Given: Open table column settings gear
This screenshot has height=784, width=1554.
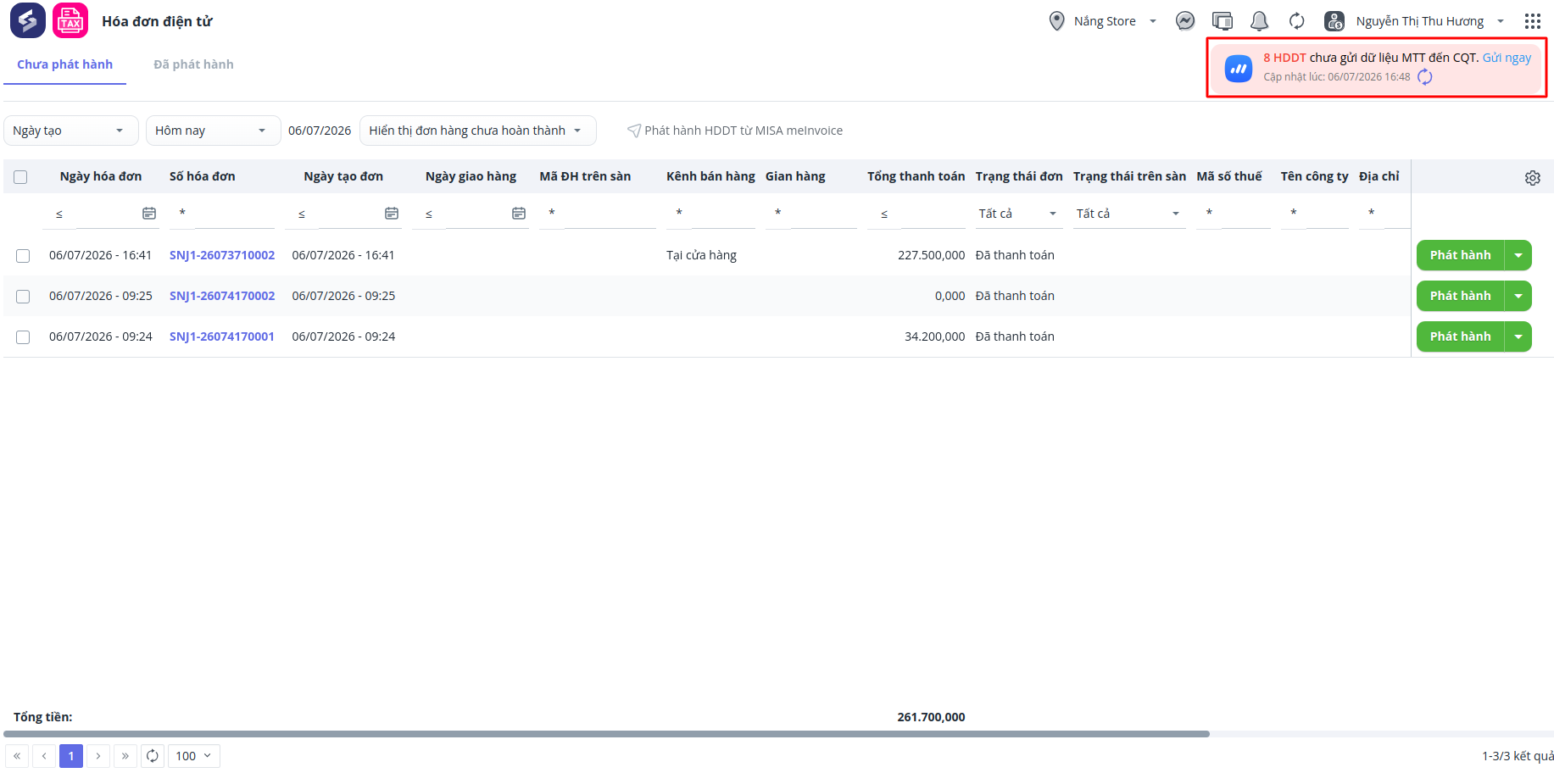Looking at the screenshot, I should point(1533,178).
